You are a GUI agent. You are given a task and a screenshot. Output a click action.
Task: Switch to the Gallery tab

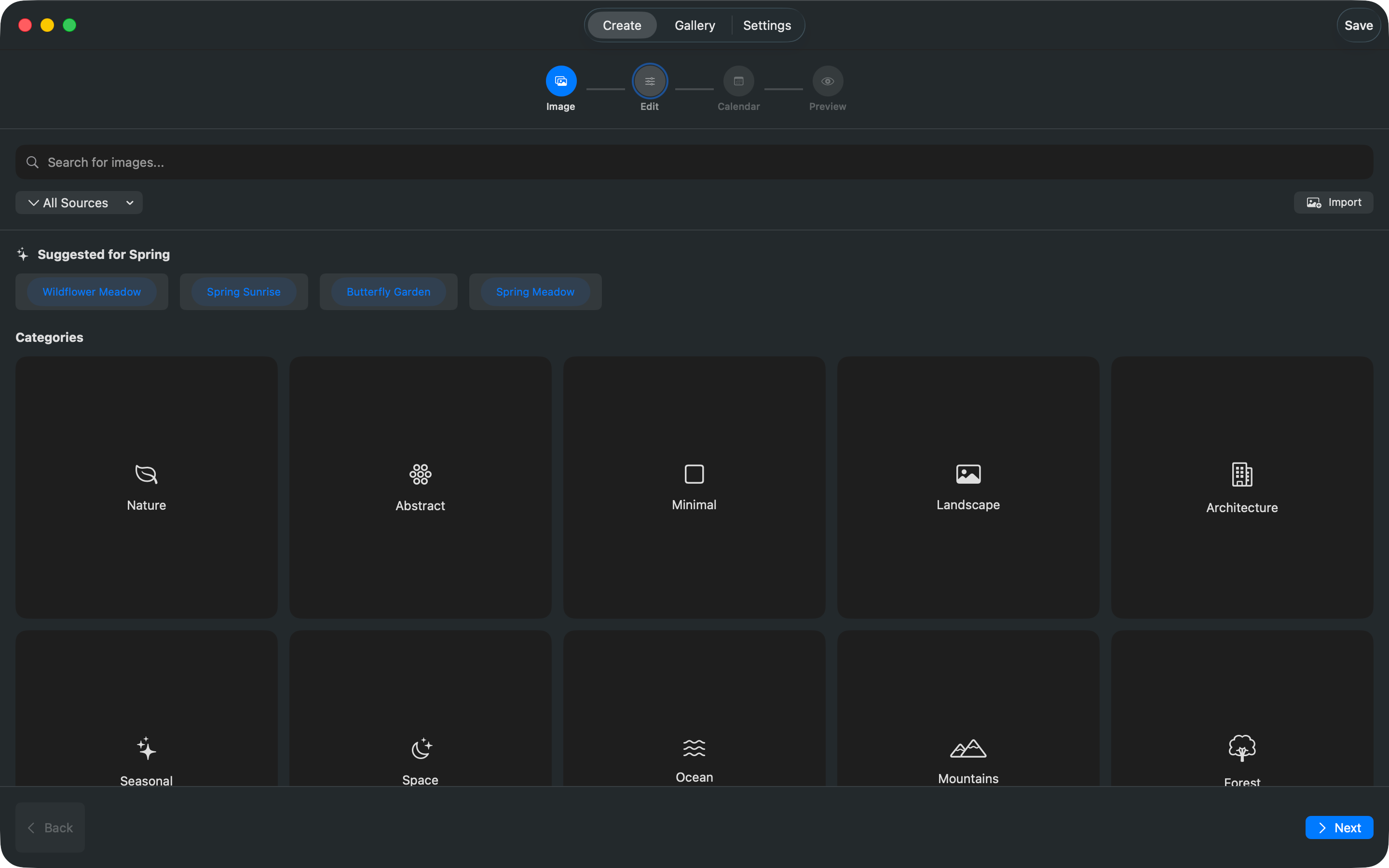(x=694, y=25)
